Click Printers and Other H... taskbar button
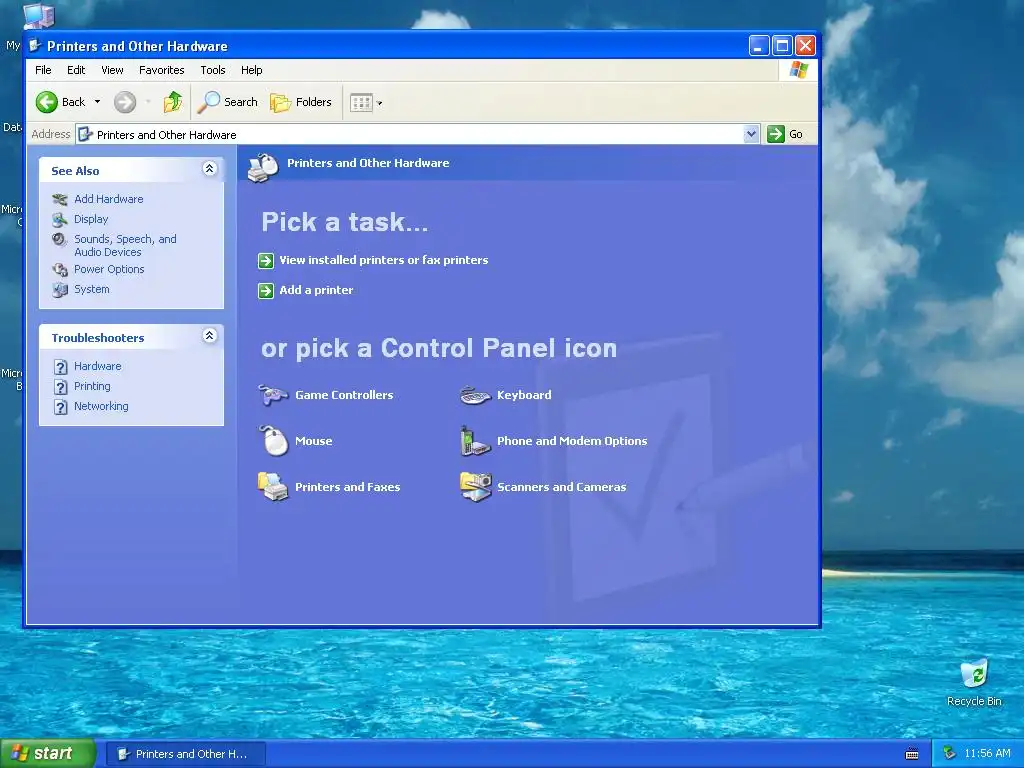Viewport: 1024px width, 768px height. pyautogui.click(x=185, y=754)
